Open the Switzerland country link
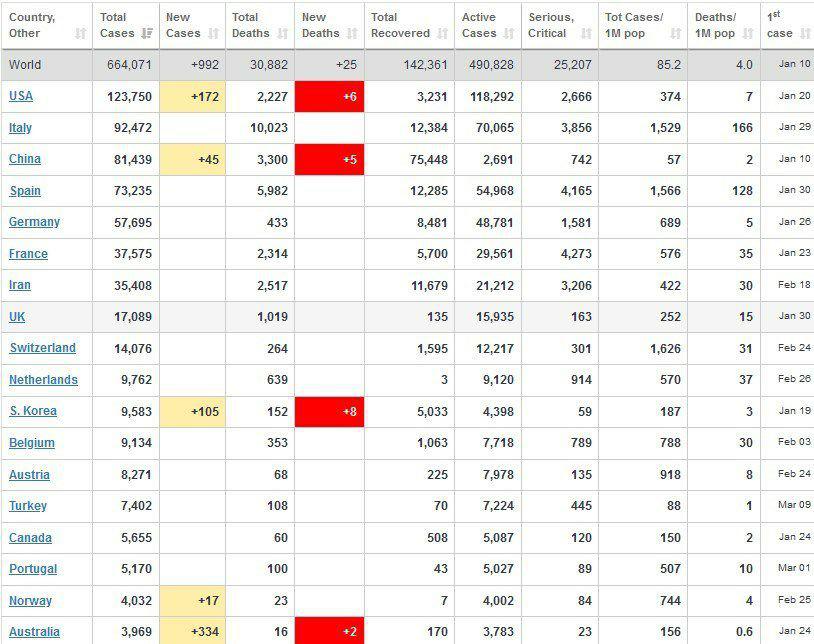Image resolution: width=814 pixels, height=644 pixels. pyautogui.click(x=43, y=348)
